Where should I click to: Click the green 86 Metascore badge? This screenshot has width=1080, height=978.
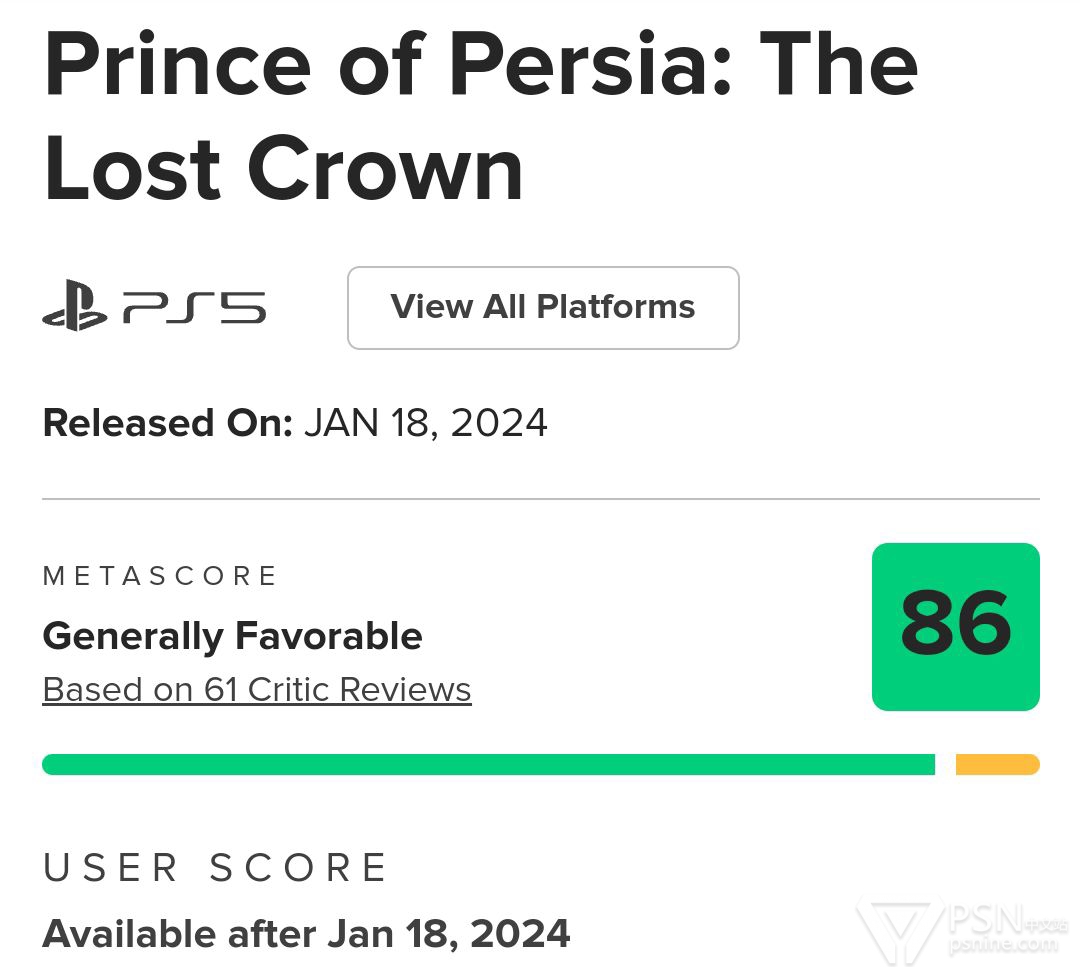point(955,626)
